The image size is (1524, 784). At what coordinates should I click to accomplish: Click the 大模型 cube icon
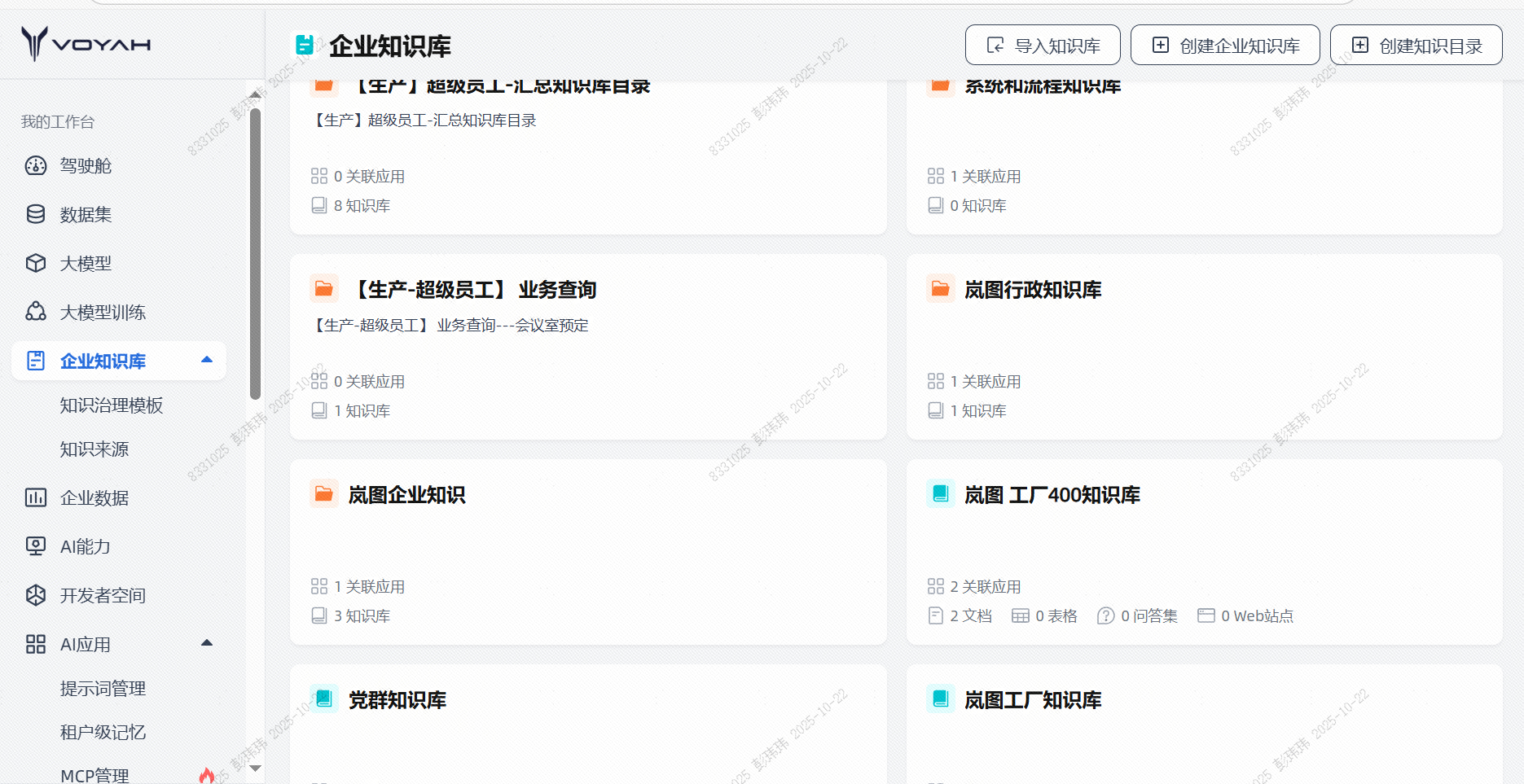point(36,264)
